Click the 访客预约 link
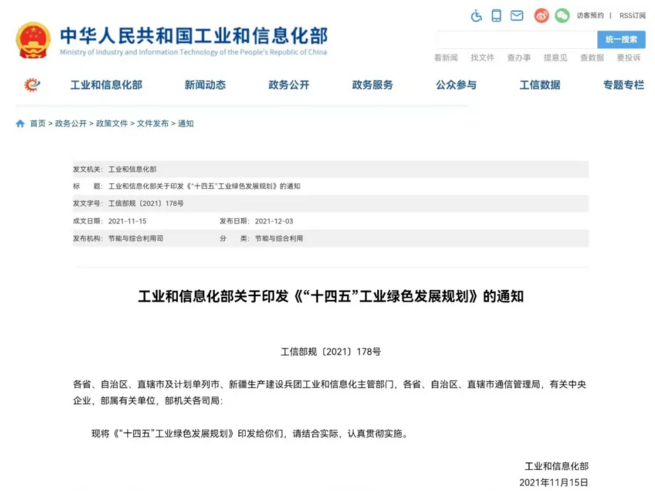This screenshot has height=491, width=655. [590, 16]
